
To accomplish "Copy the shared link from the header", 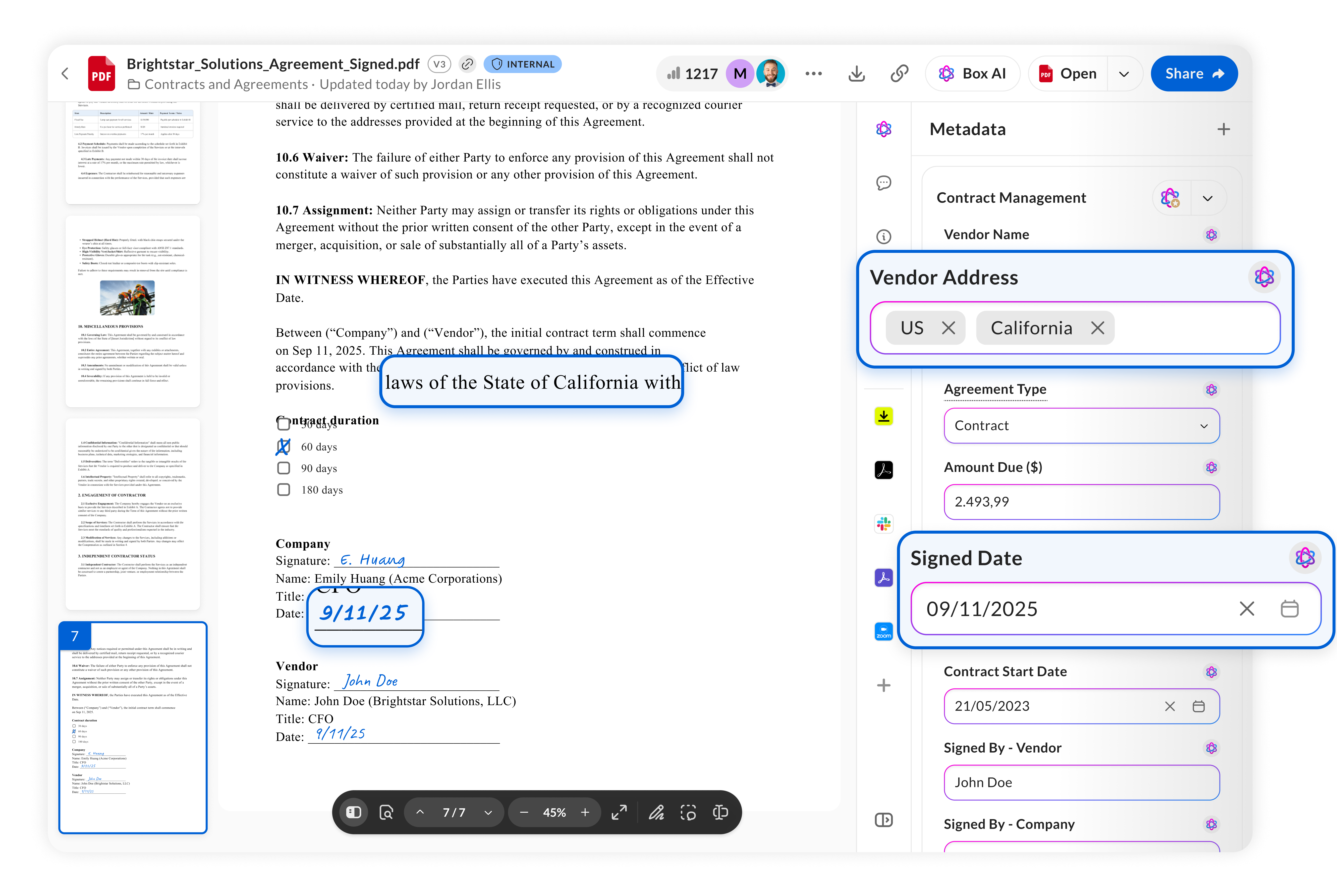I will click(x=899, y=74).
